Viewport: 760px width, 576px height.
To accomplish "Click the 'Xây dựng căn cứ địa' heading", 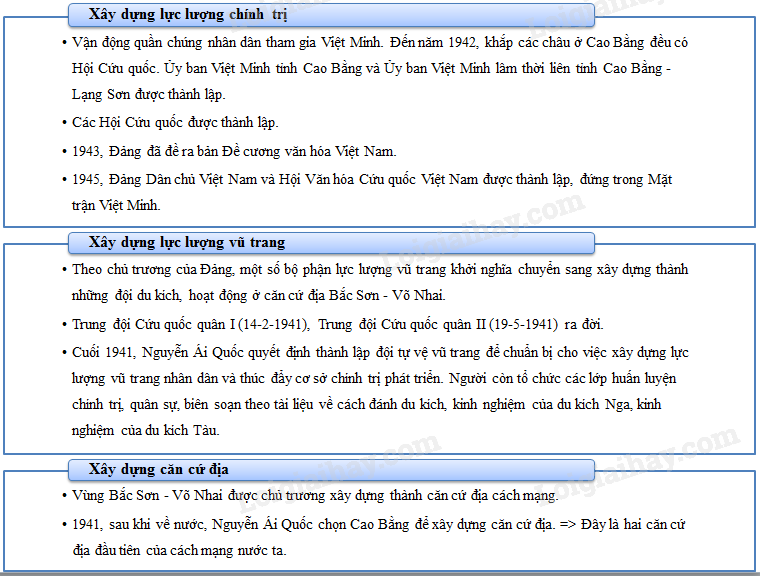I will pos(160,469).
